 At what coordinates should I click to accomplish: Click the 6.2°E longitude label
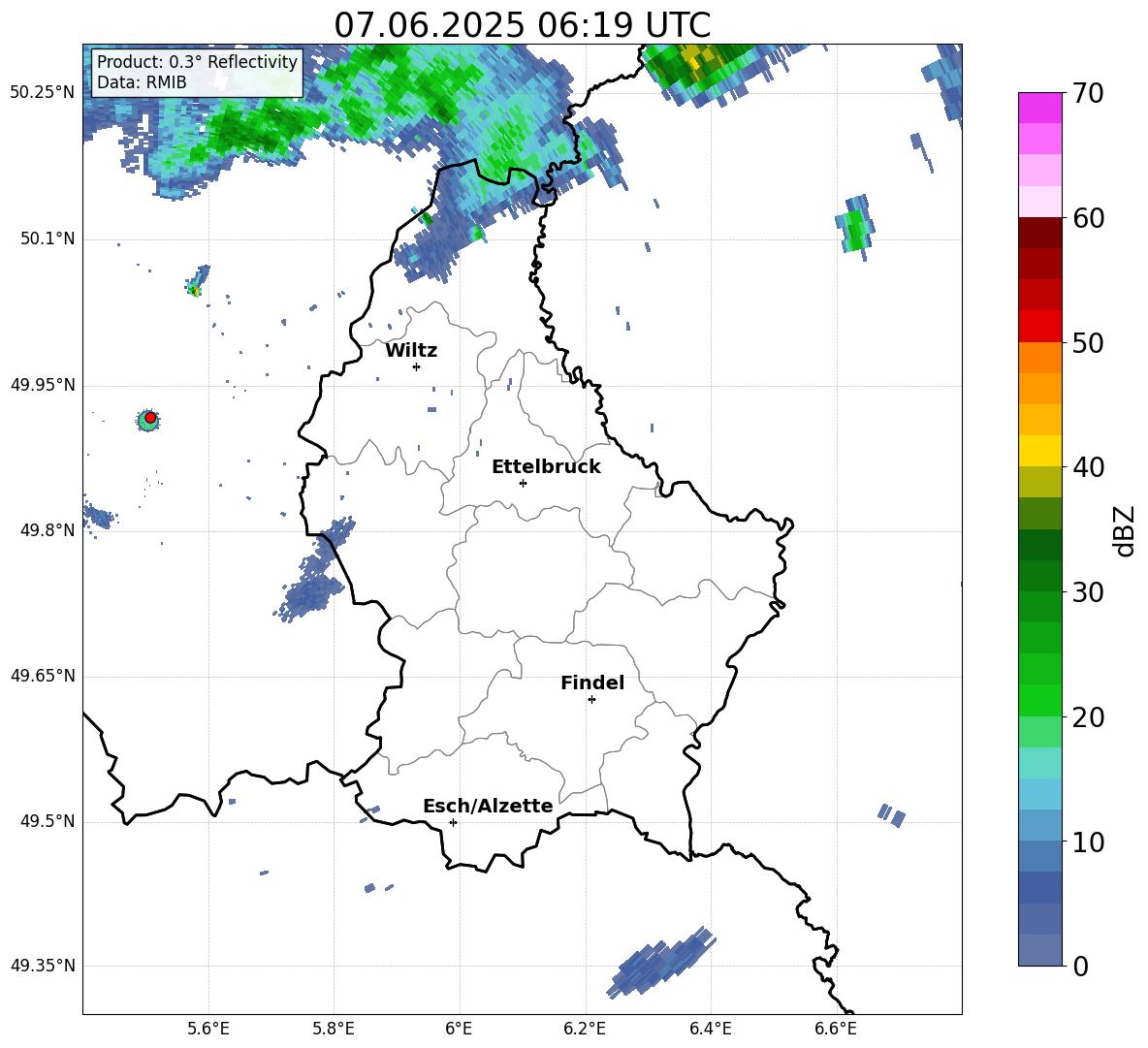pos(585,1029)
